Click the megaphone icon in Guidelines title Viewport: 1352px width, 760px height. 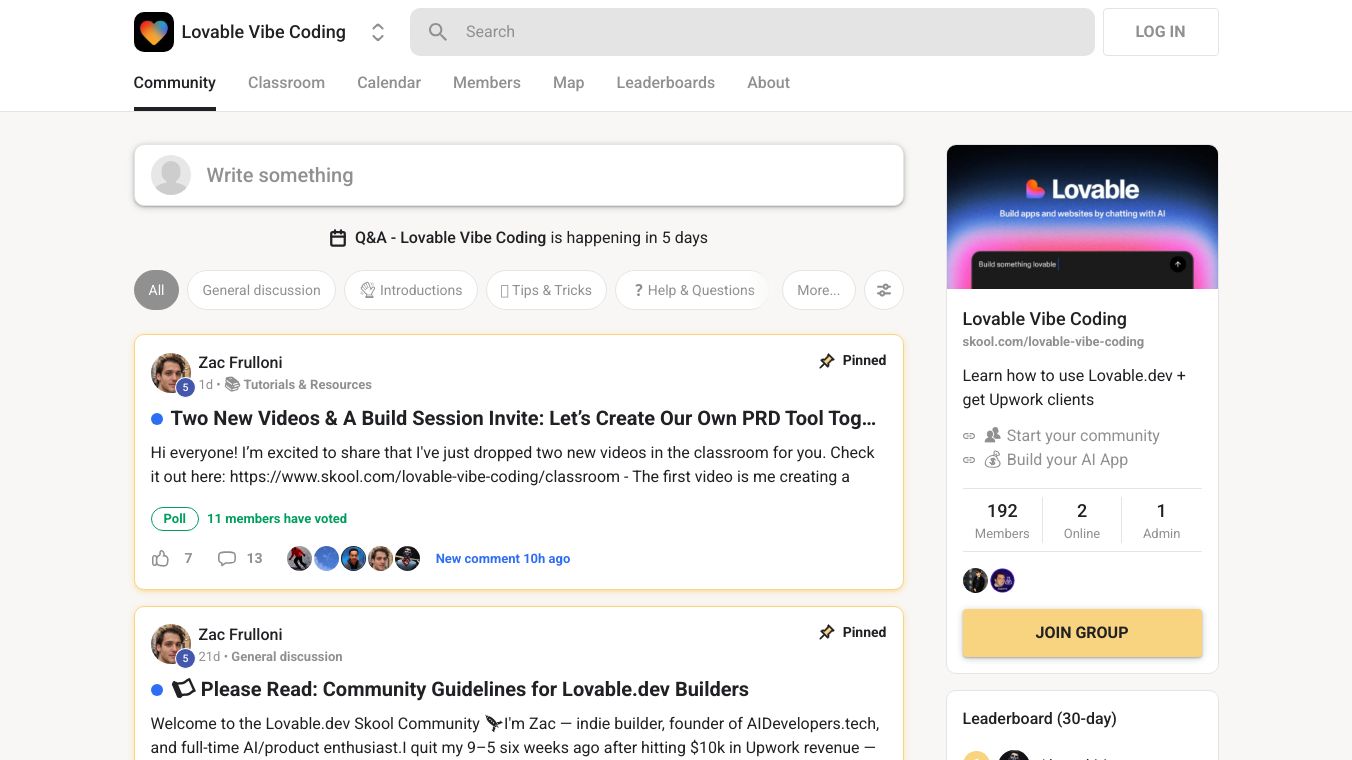184,689
